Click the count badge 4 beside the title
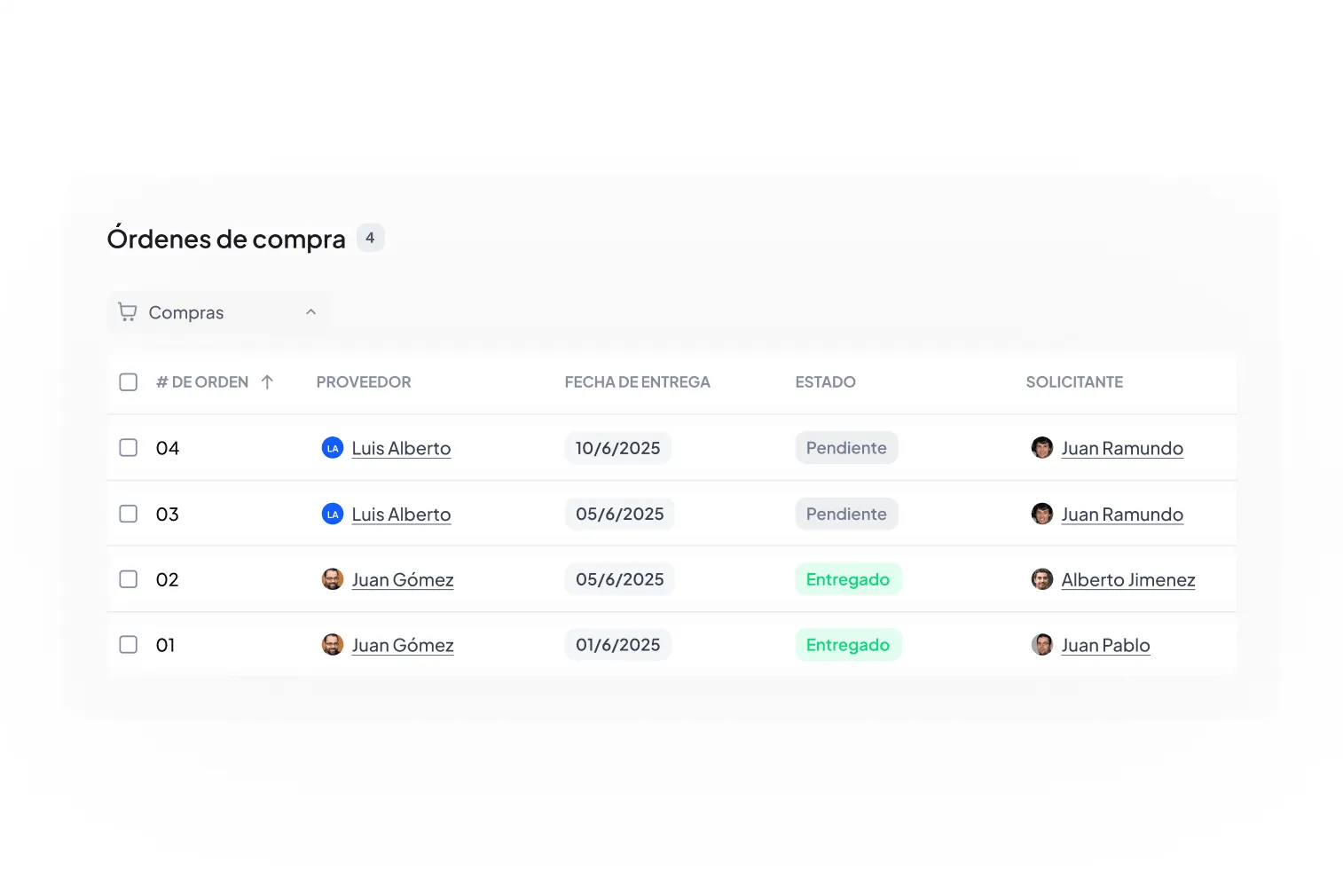 click(370, 238)
